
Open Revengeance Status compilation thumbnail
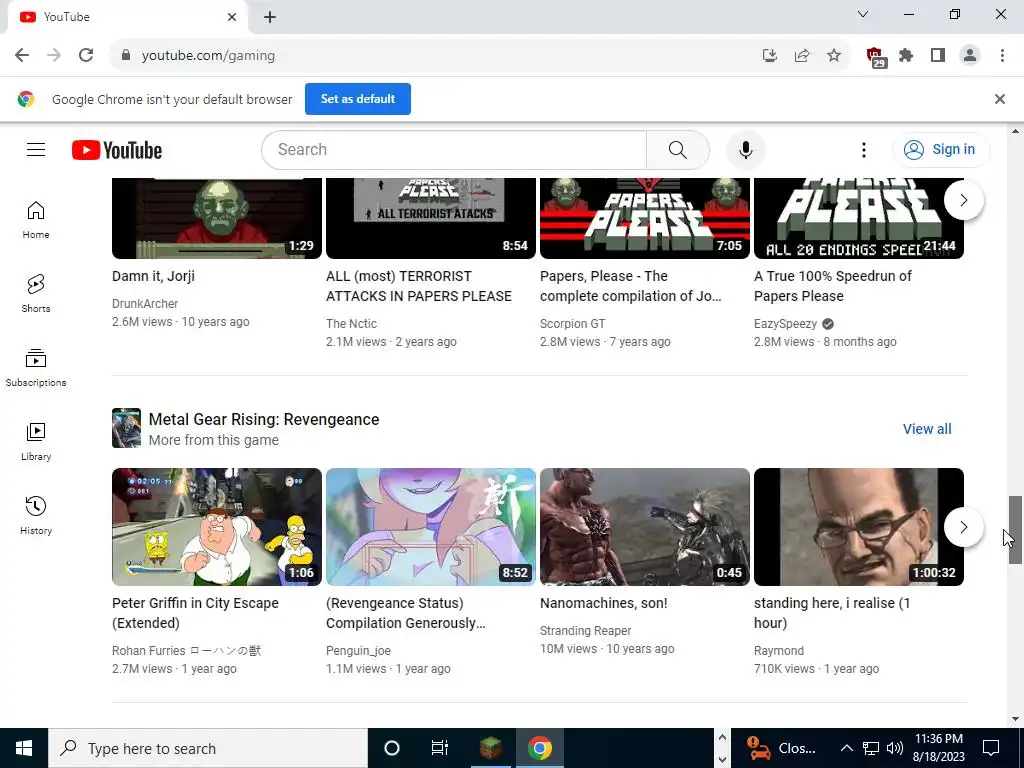pyautogui.click(x=431, y=527)
